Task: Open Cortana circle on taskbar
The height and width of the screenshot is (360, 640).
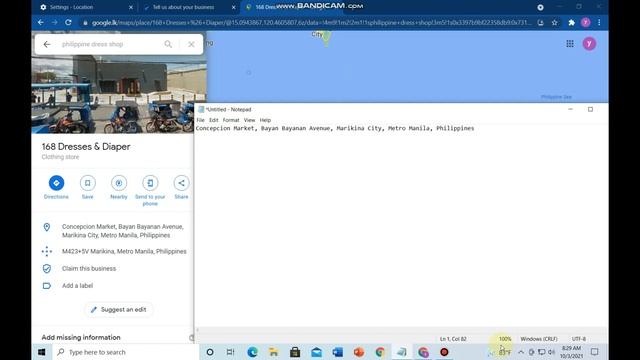Action: point(210,352)
